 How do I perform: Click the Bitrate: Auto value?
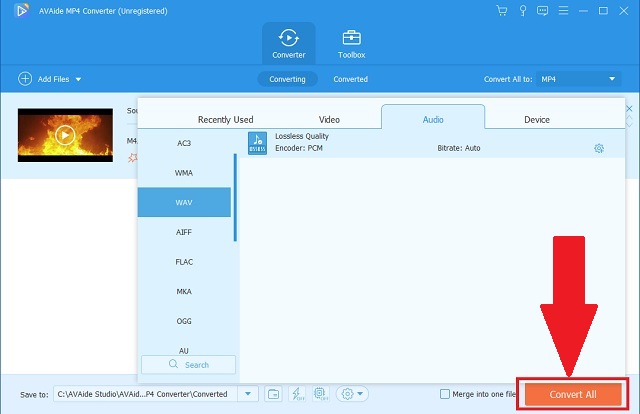click(x=459, y=148)
